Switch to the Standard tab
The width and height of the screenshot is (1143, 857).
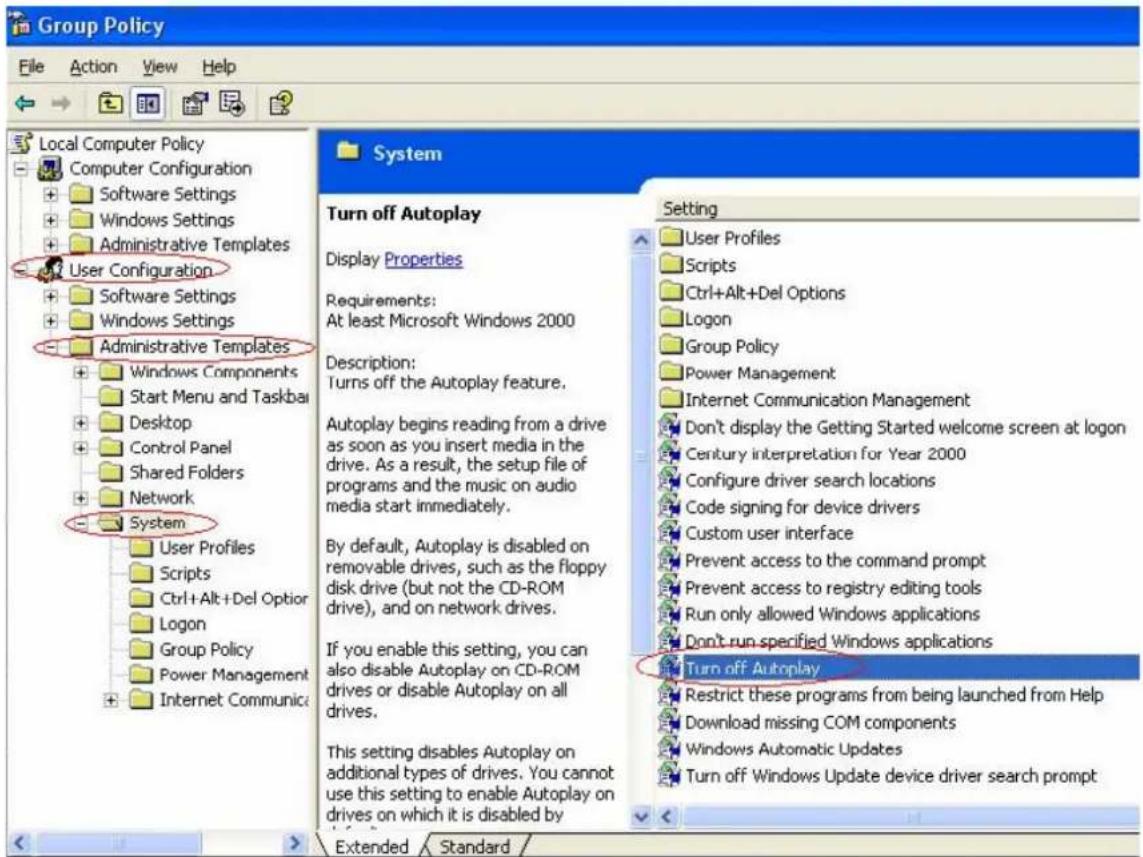tap(475, 846)
